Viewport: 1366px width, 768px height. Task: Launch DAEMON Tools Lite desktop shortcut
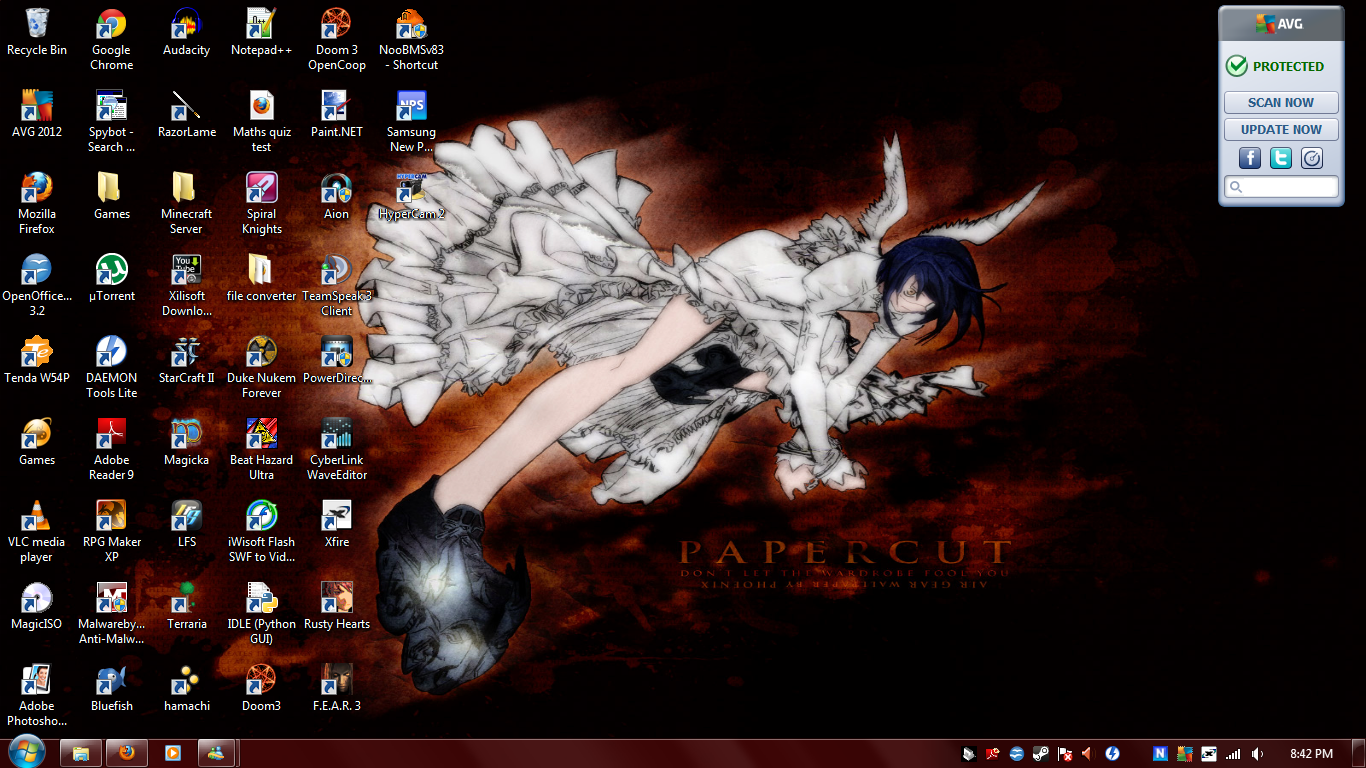(111, 368)
